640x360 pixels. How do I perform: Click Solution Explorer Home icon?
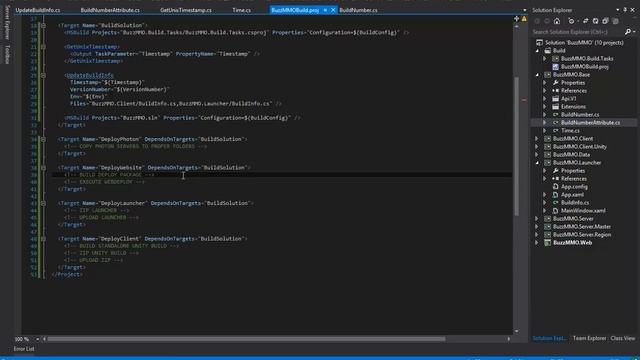click(557, 21)
